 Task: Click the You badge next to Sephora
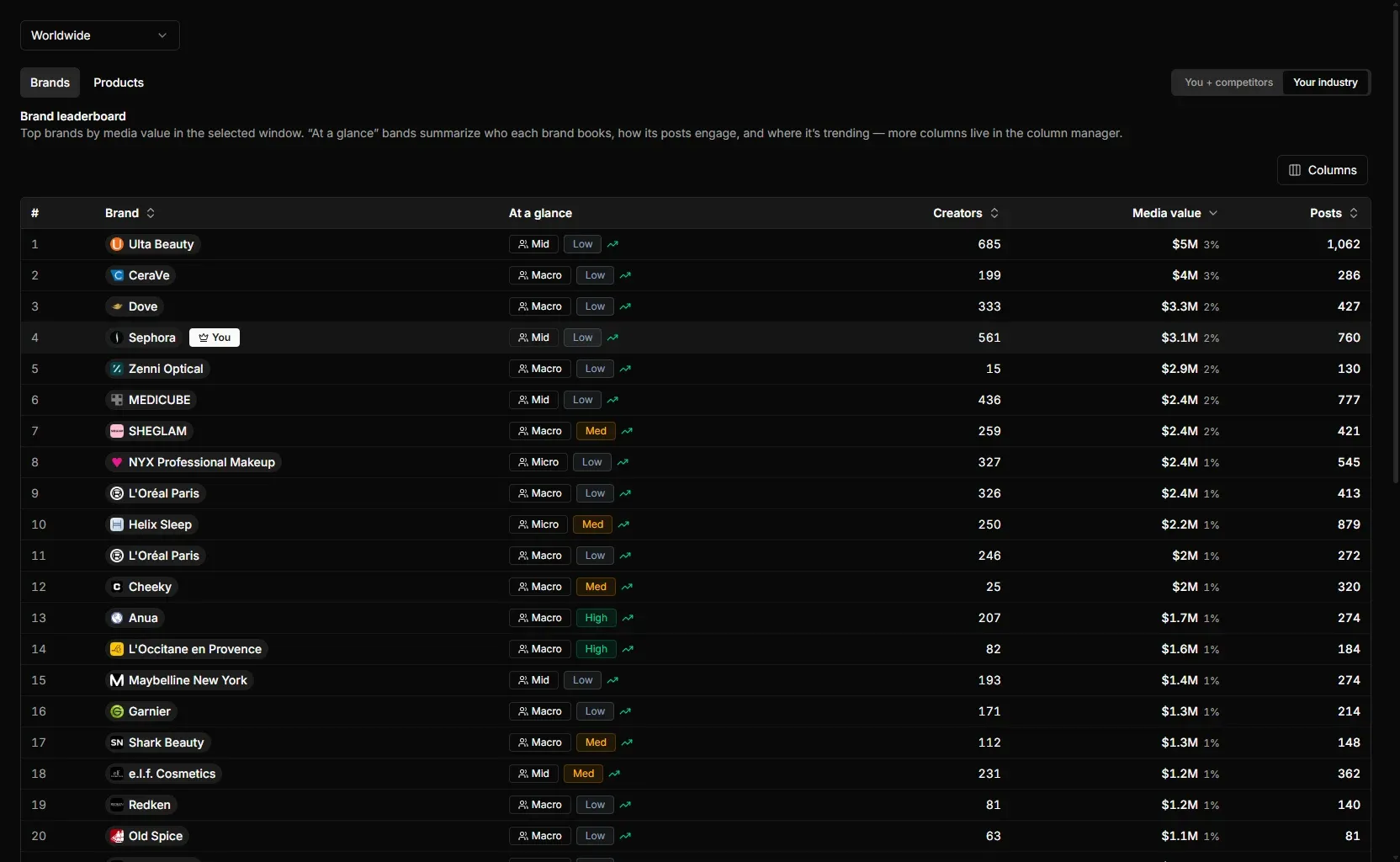pyautogui.click(x=215, y=338)
